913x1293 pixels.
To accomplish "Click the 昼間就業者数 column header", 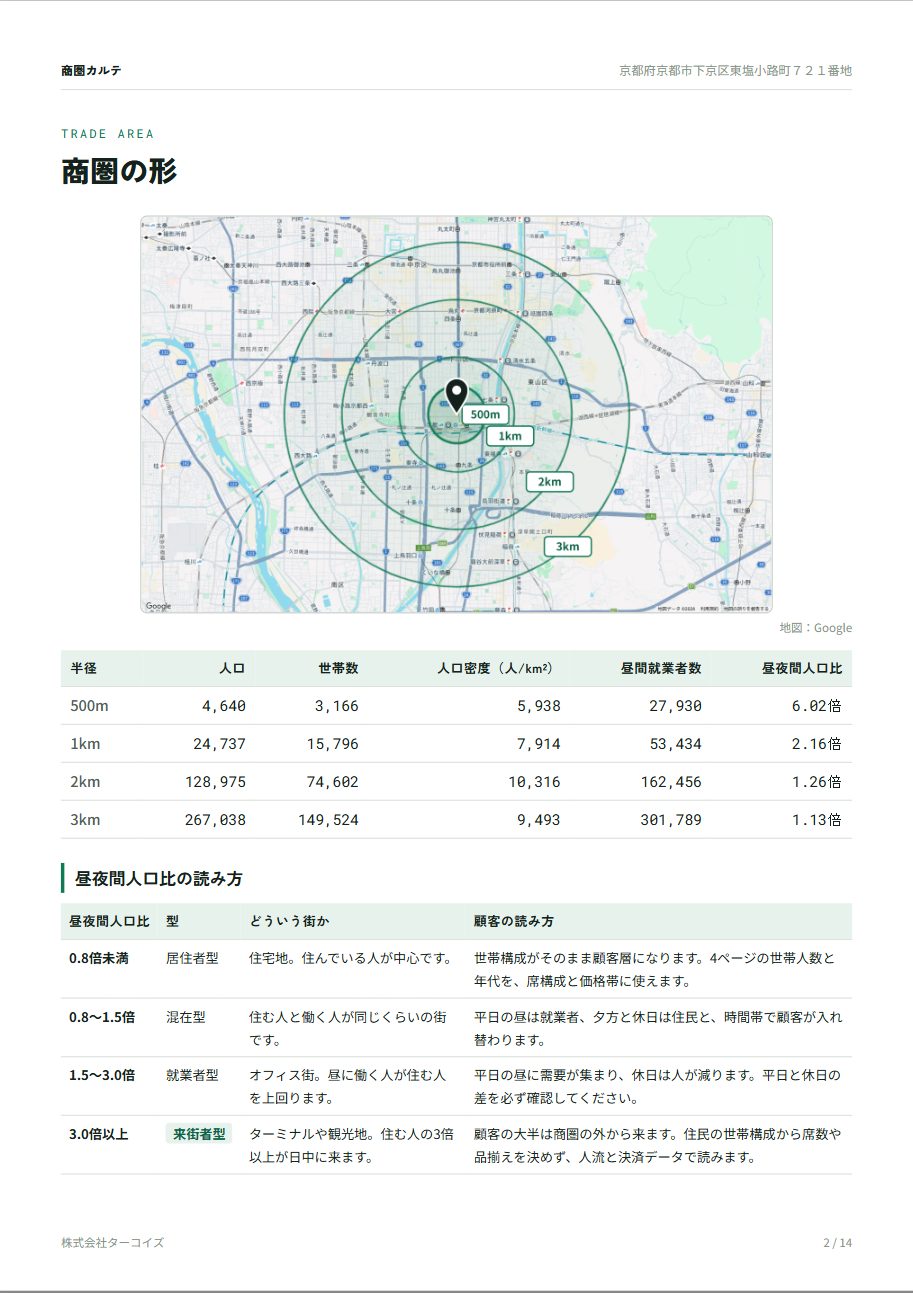I will pyautogui.click(x=661, y=668).
